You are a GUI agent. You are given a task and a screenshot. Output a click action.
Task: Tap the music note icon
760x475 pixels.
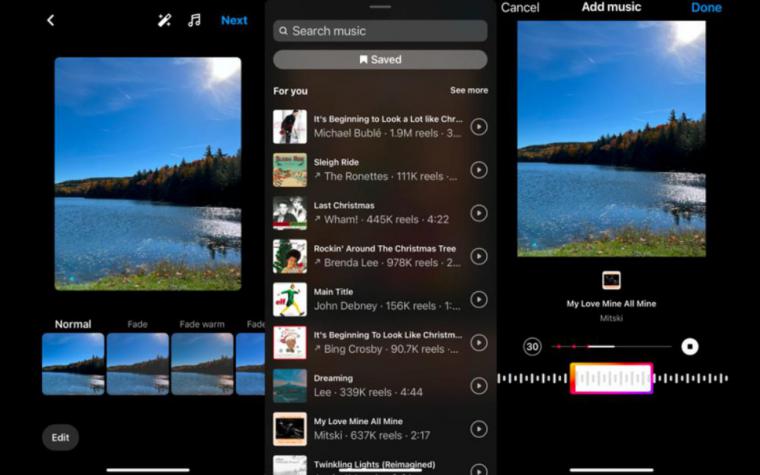click(x=194, y=20)
